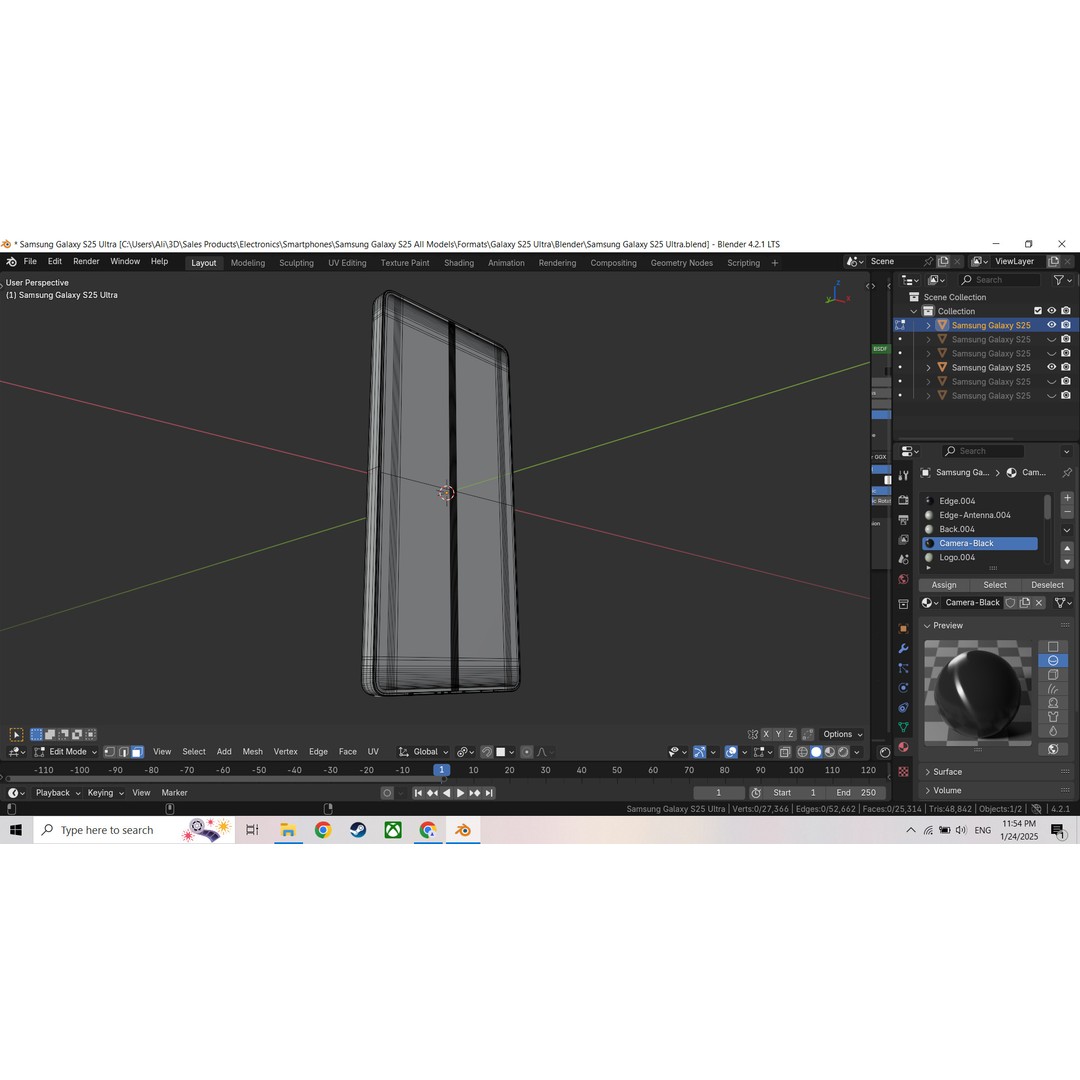Open the Output properties tab
1080x1080 pixels.
(x=904, y=520)
